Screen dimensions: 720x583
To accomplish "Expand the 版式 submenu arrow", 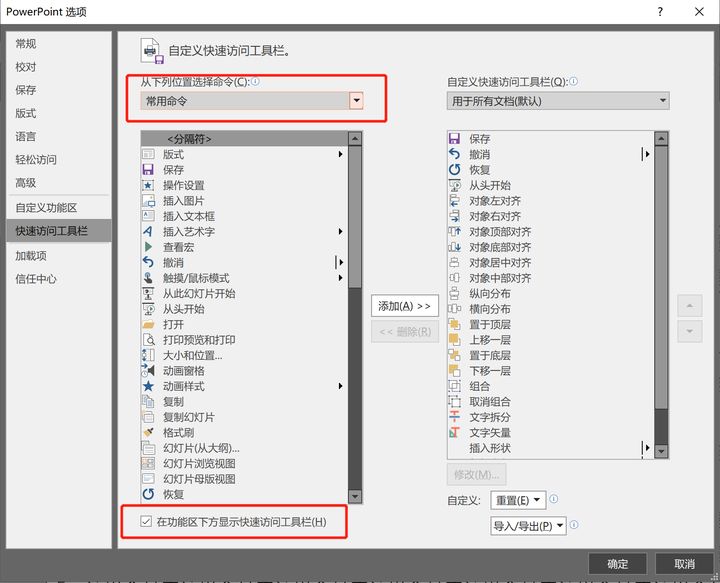I will click(x=340, y=154).
